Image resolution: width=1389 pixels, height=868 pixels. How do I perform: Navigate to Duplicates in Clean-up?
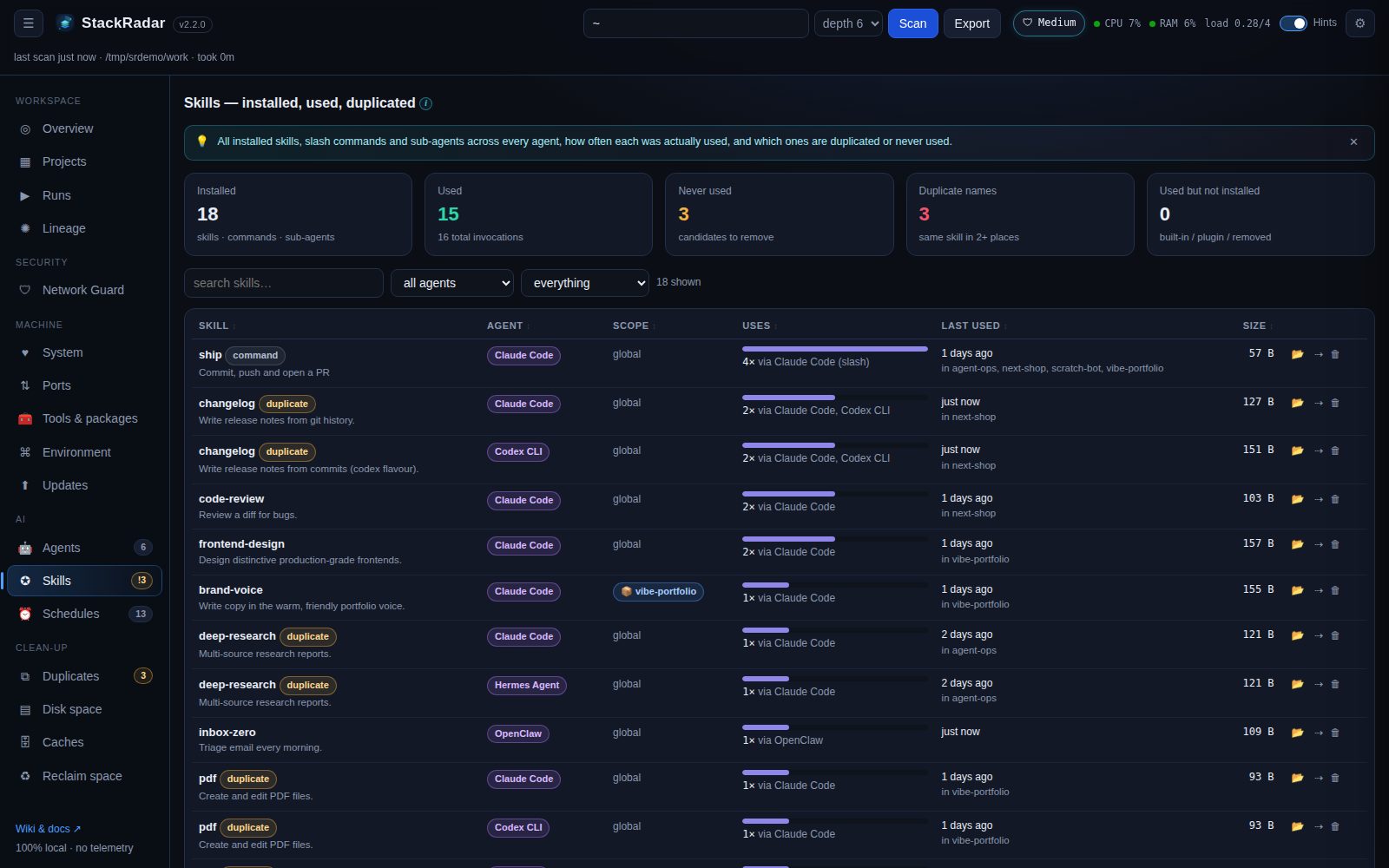pos(84,676)
